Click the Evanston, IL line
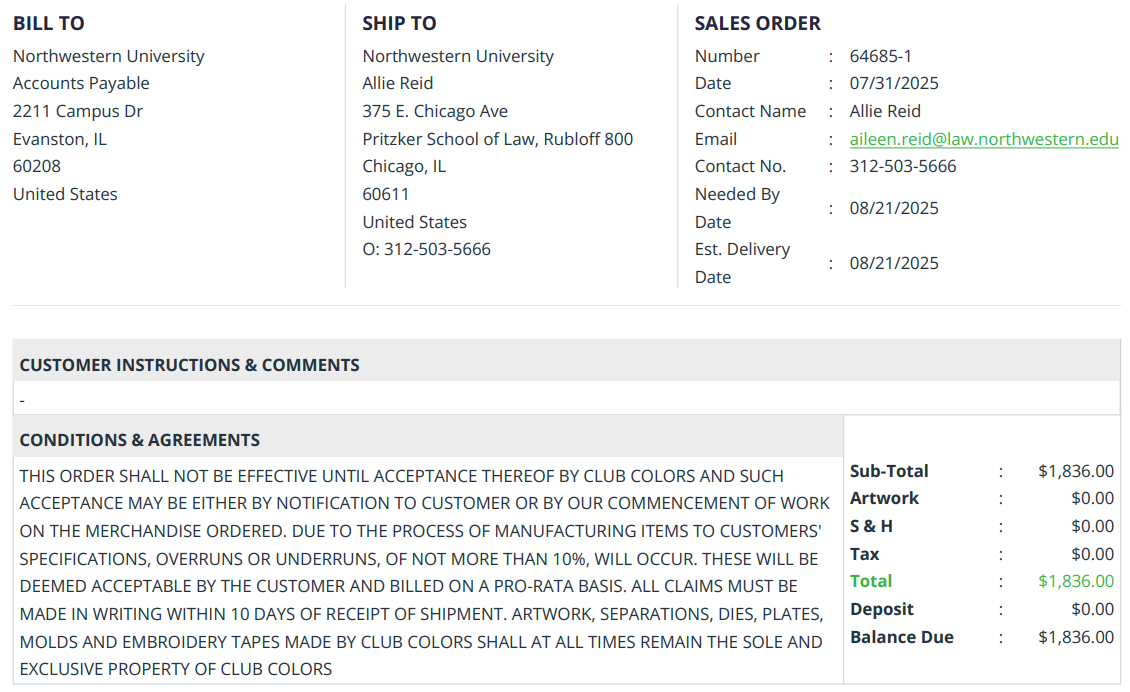The height and width of the screenshot is (692, 1130). (59, 139)
